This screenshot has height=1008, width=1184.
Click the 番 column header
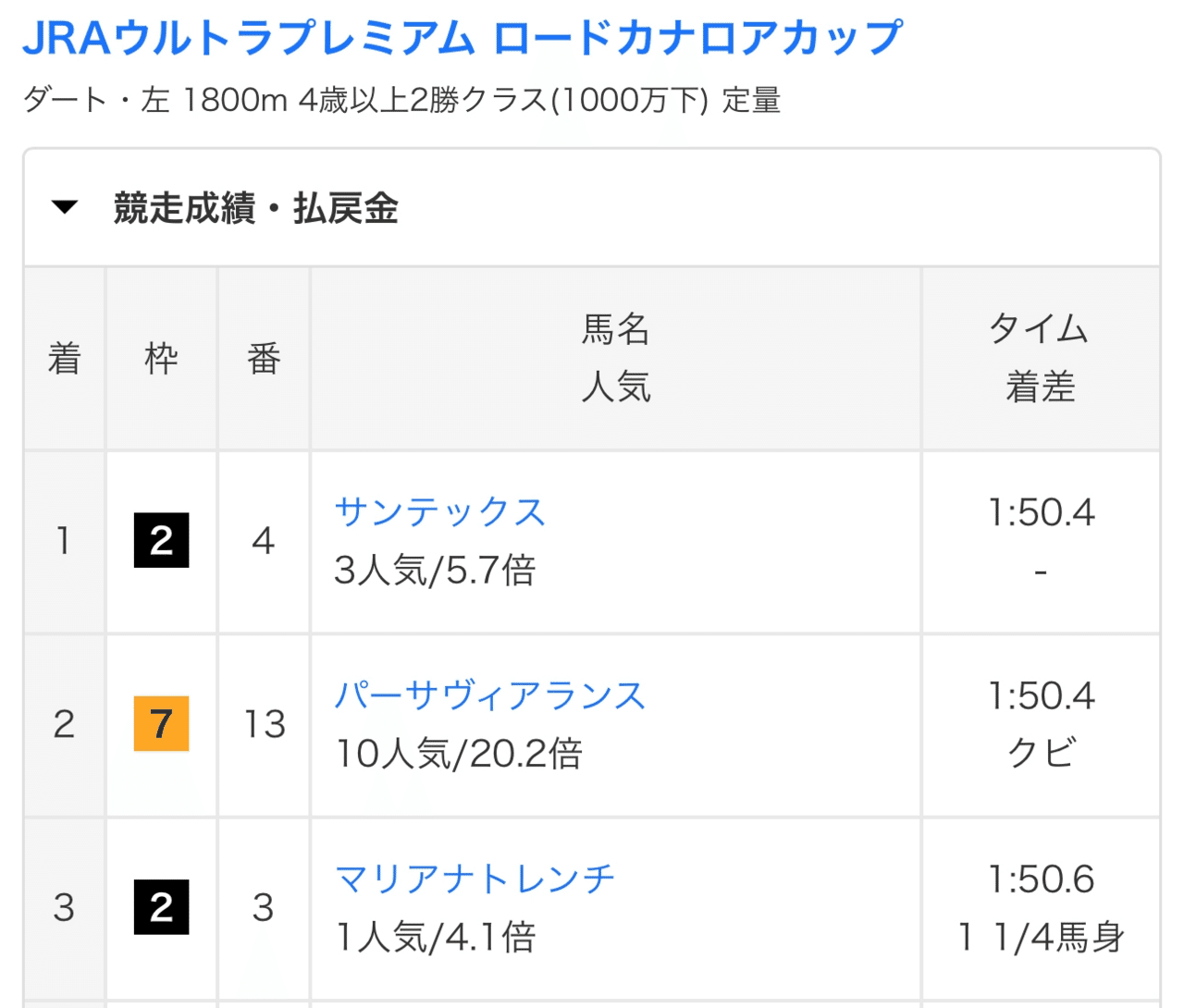pos(263,360)
